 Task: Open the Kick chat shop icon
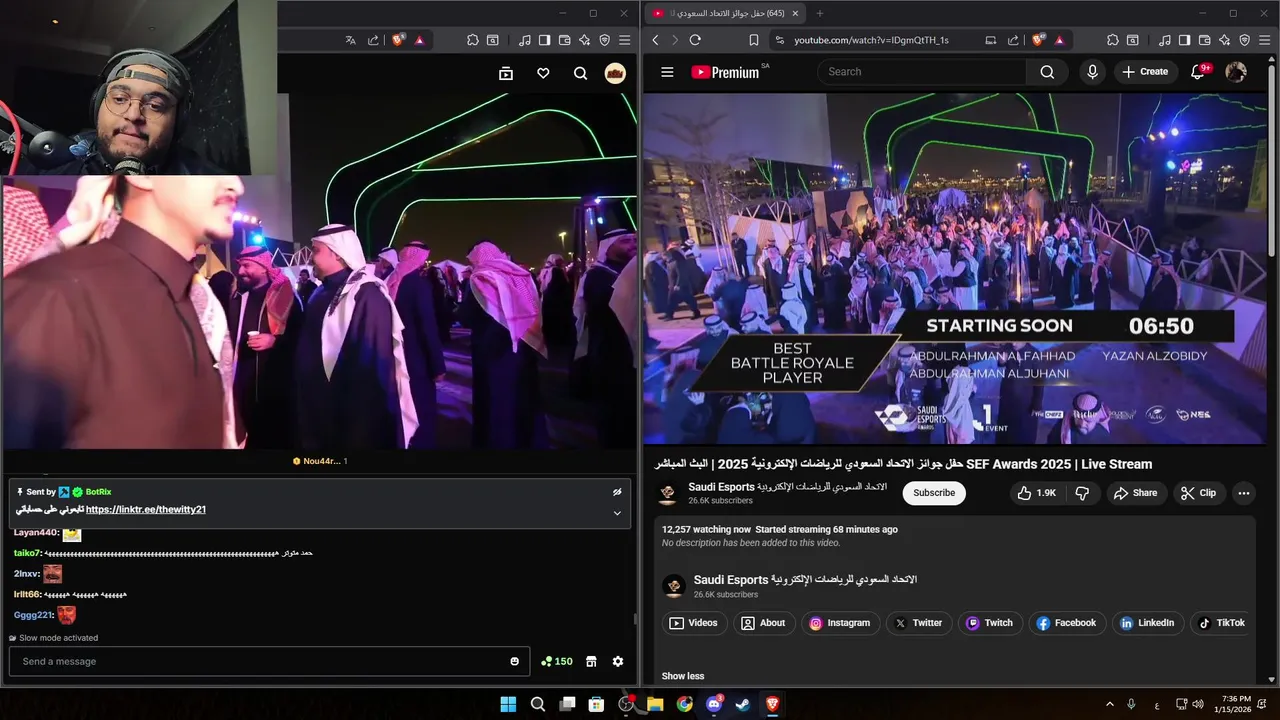coord(591,661)
